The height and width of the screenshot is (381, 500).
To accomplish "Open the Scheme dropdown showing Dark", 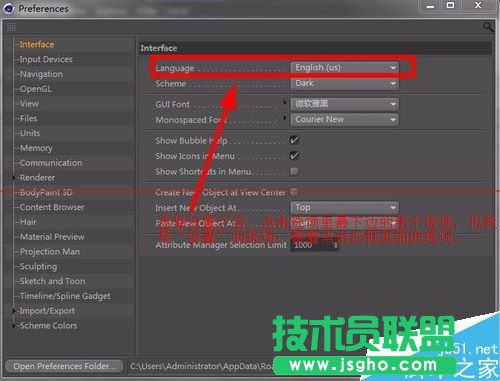I will [344, 83].
